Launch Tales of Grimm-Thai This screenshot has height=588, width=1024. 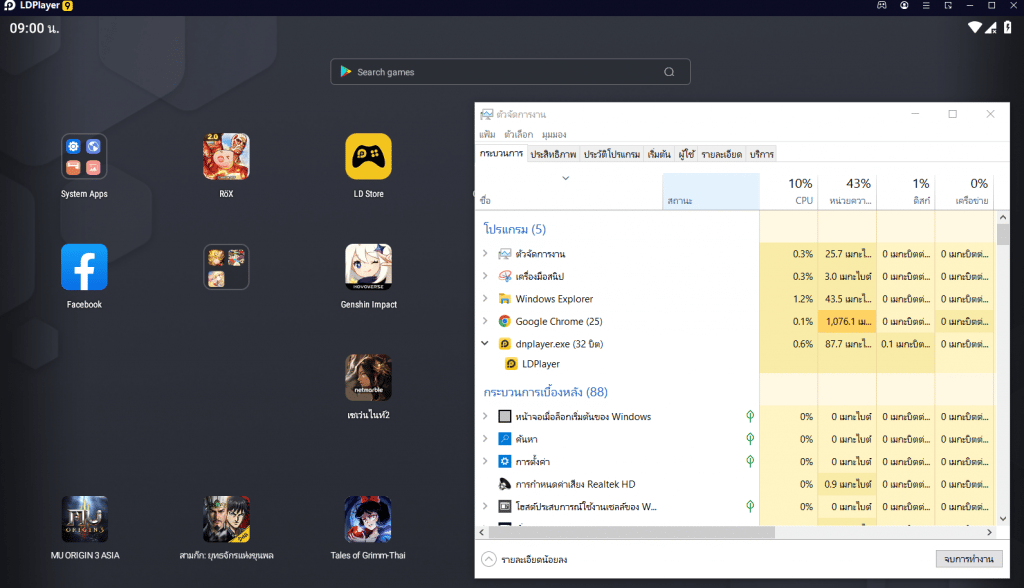(x=368, y=519)
